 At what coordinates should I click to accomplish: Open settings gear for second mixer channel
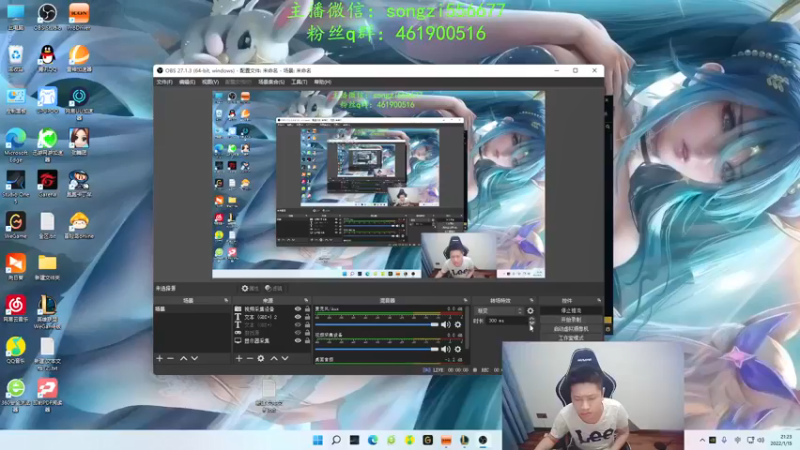click(x=458, y=349)
